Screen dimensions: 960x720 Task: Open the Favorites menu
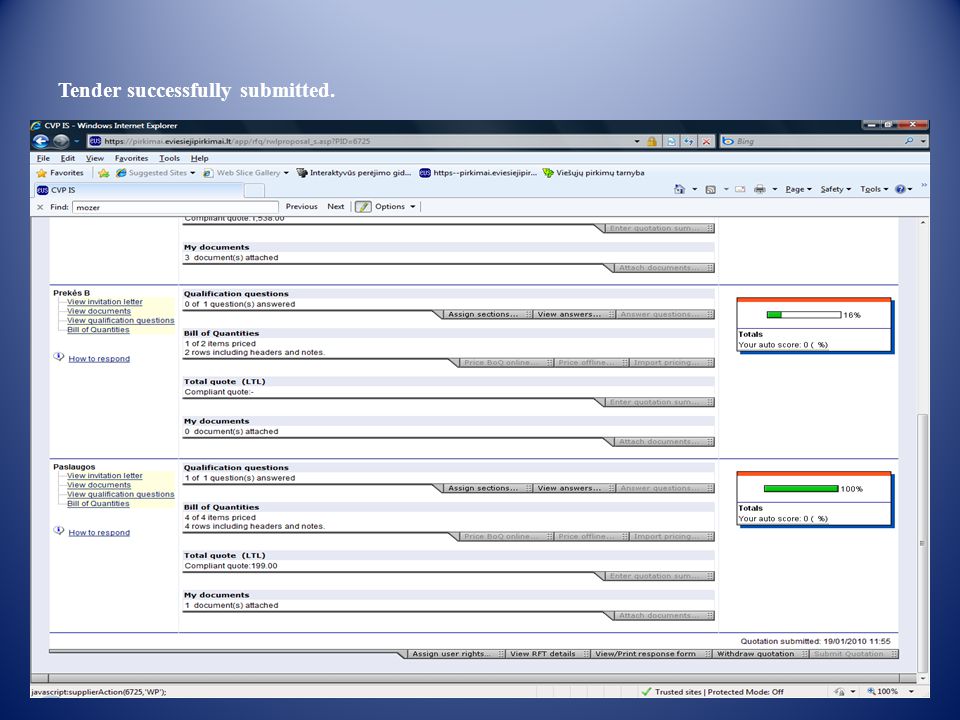(x=132, y=158)
